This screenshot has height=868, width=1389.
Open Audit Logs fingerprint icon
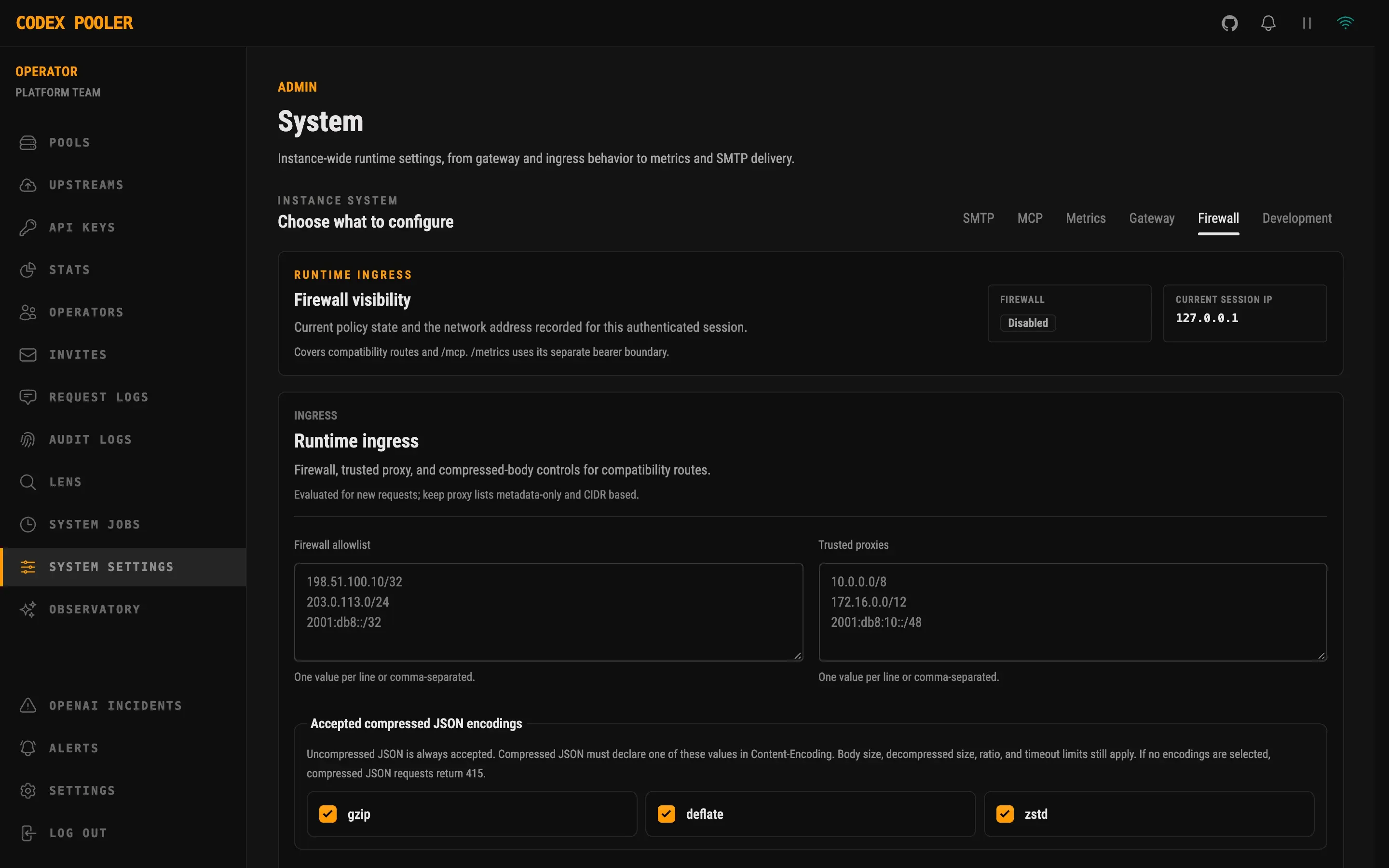coord(27,440)
